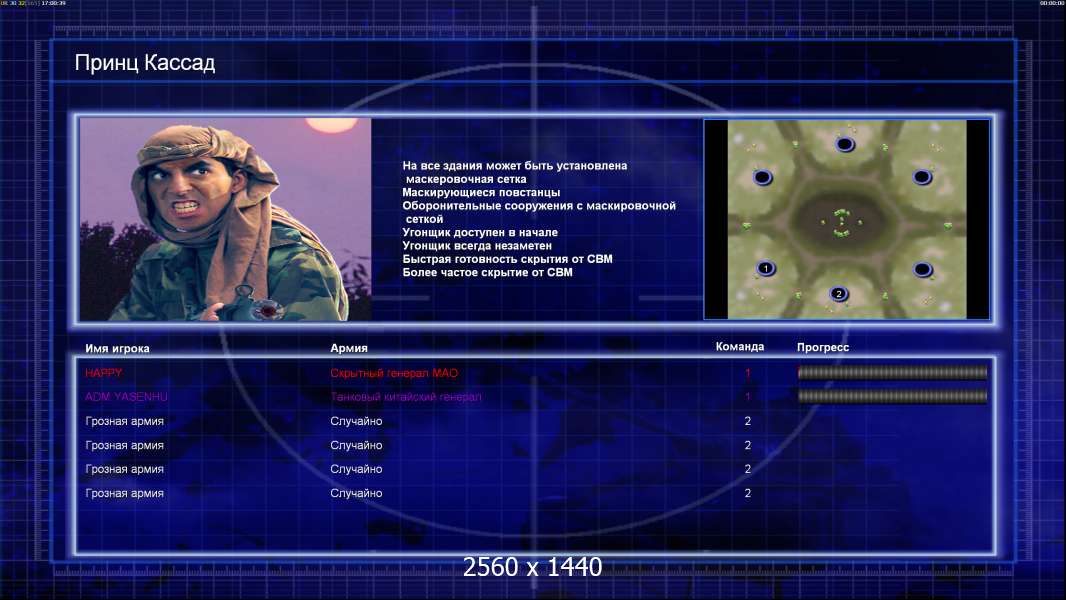
Task: Click the 'Команда' column header
Action: (740, 346)
